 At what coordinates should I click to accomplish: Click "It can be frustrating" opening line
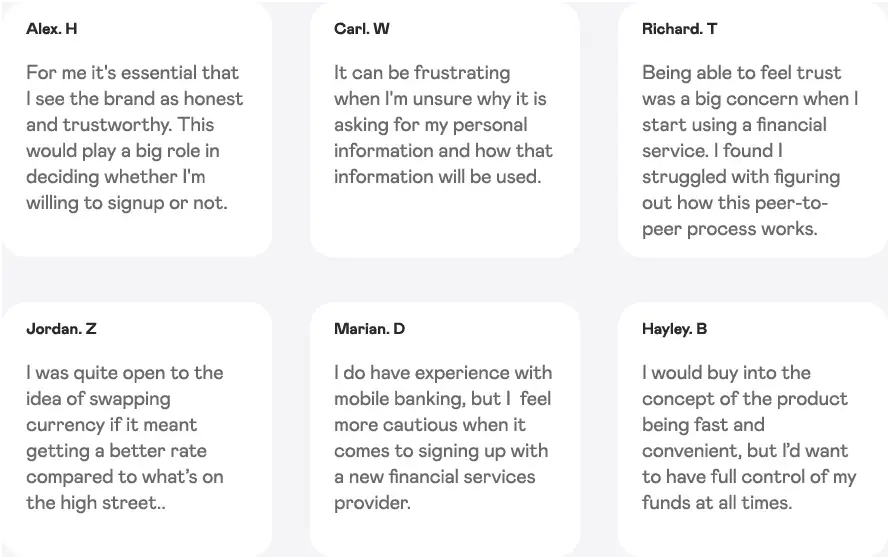point(422,73)
